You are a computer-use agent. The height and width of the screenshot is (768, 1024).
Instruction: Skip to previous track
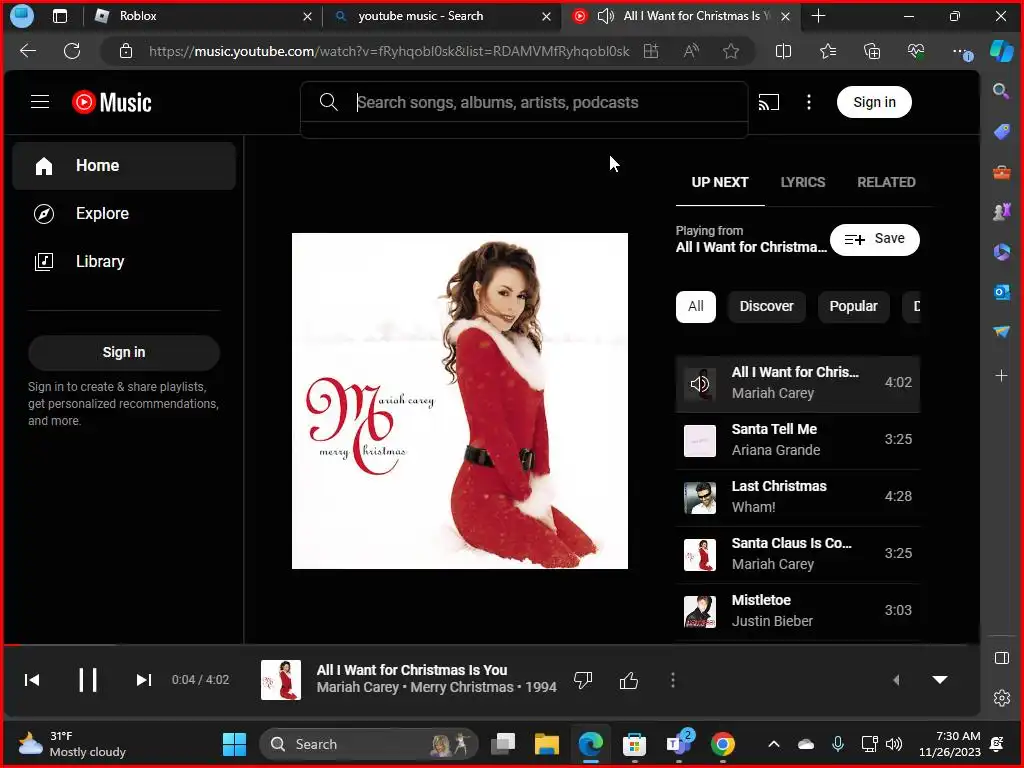click(32, 680)
